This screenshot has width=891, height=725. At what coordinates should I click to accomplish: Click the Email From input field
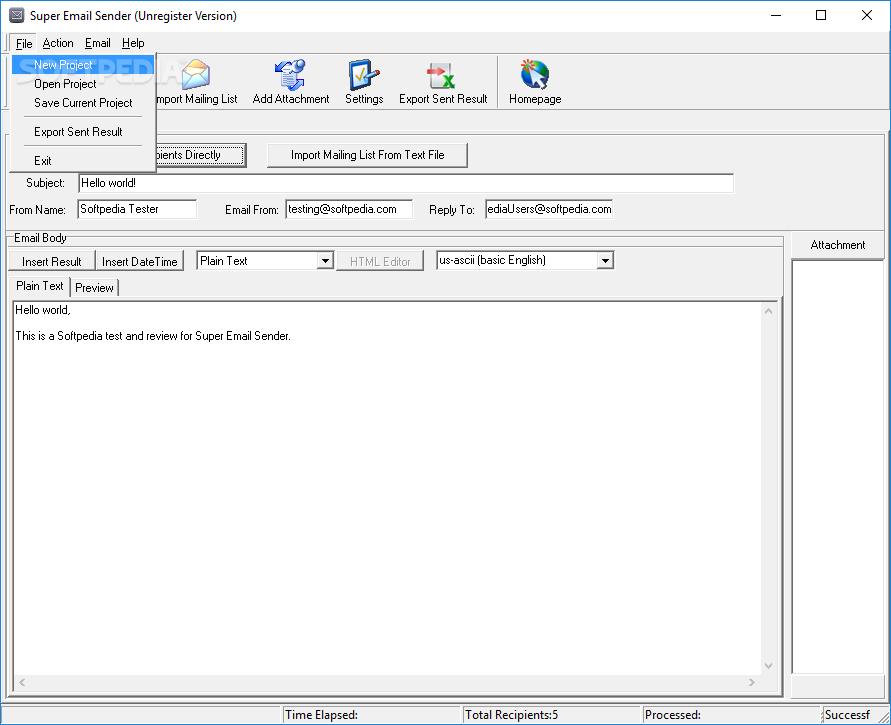point(349,209)
